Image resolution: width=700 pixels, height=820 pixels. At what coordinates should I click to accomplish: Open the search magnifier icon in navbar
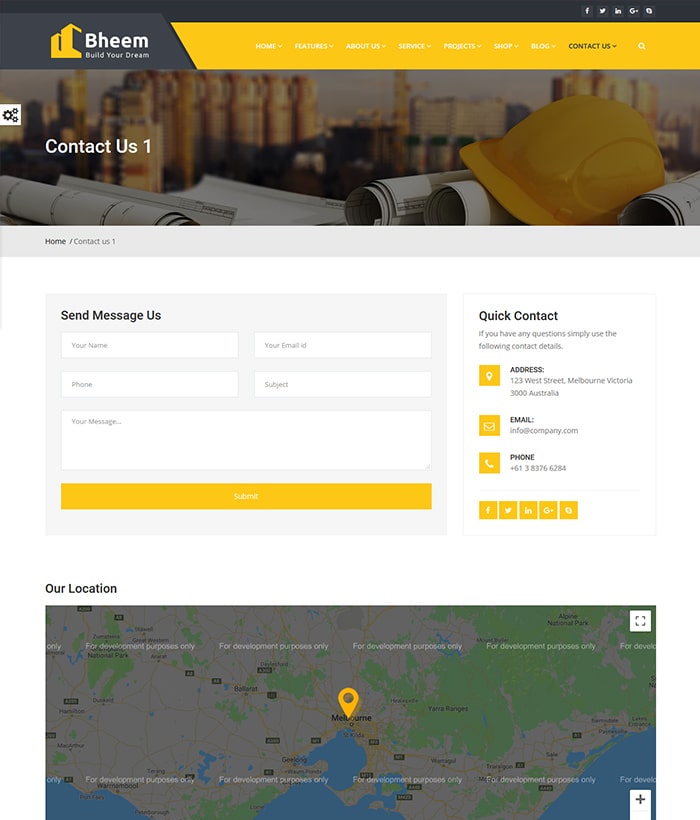tap(642, 46)
